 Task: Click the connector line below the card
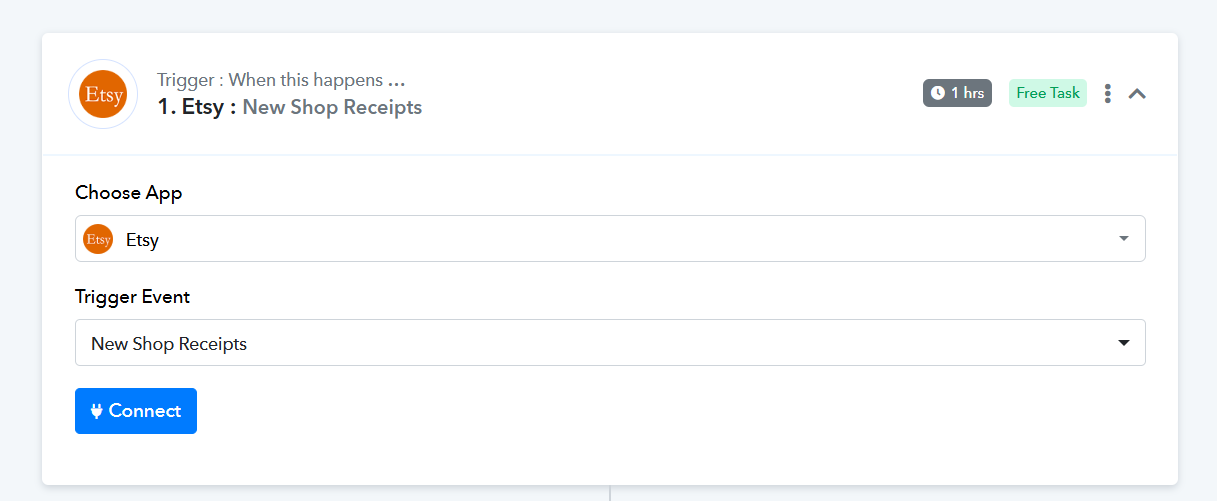click(x=610, y=493)
